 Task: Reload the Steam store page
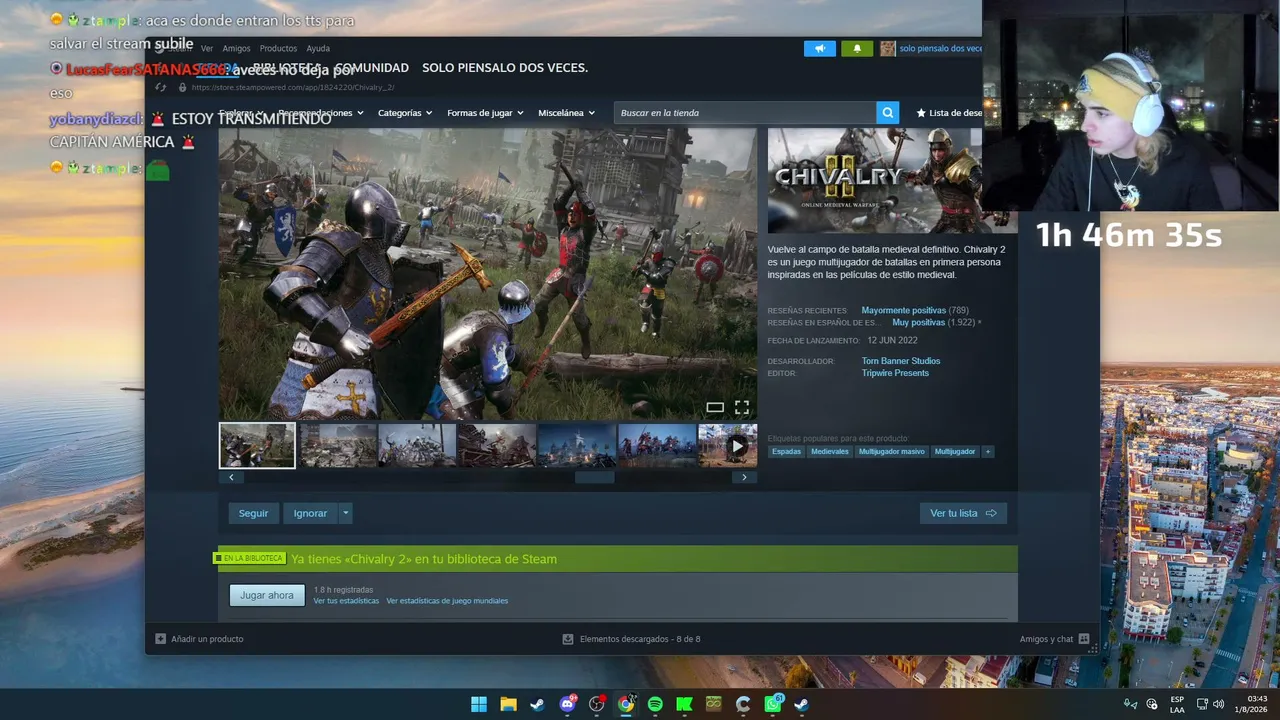point(161,87)
